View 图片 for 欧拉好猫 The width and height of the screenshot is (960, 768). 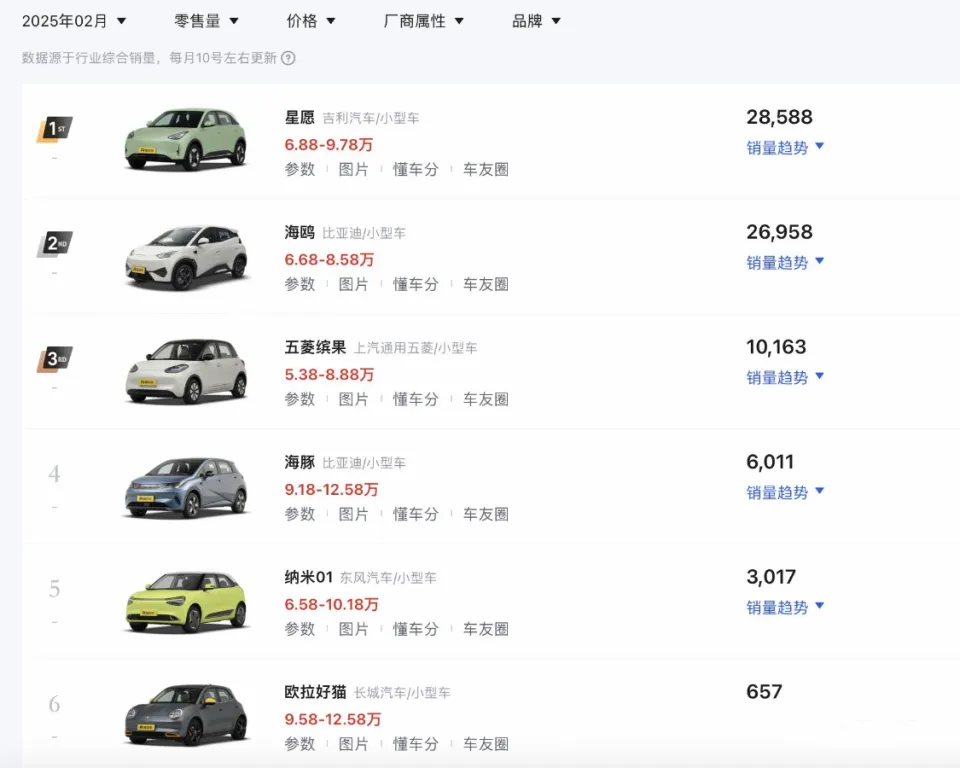click(x=354, y=745)
